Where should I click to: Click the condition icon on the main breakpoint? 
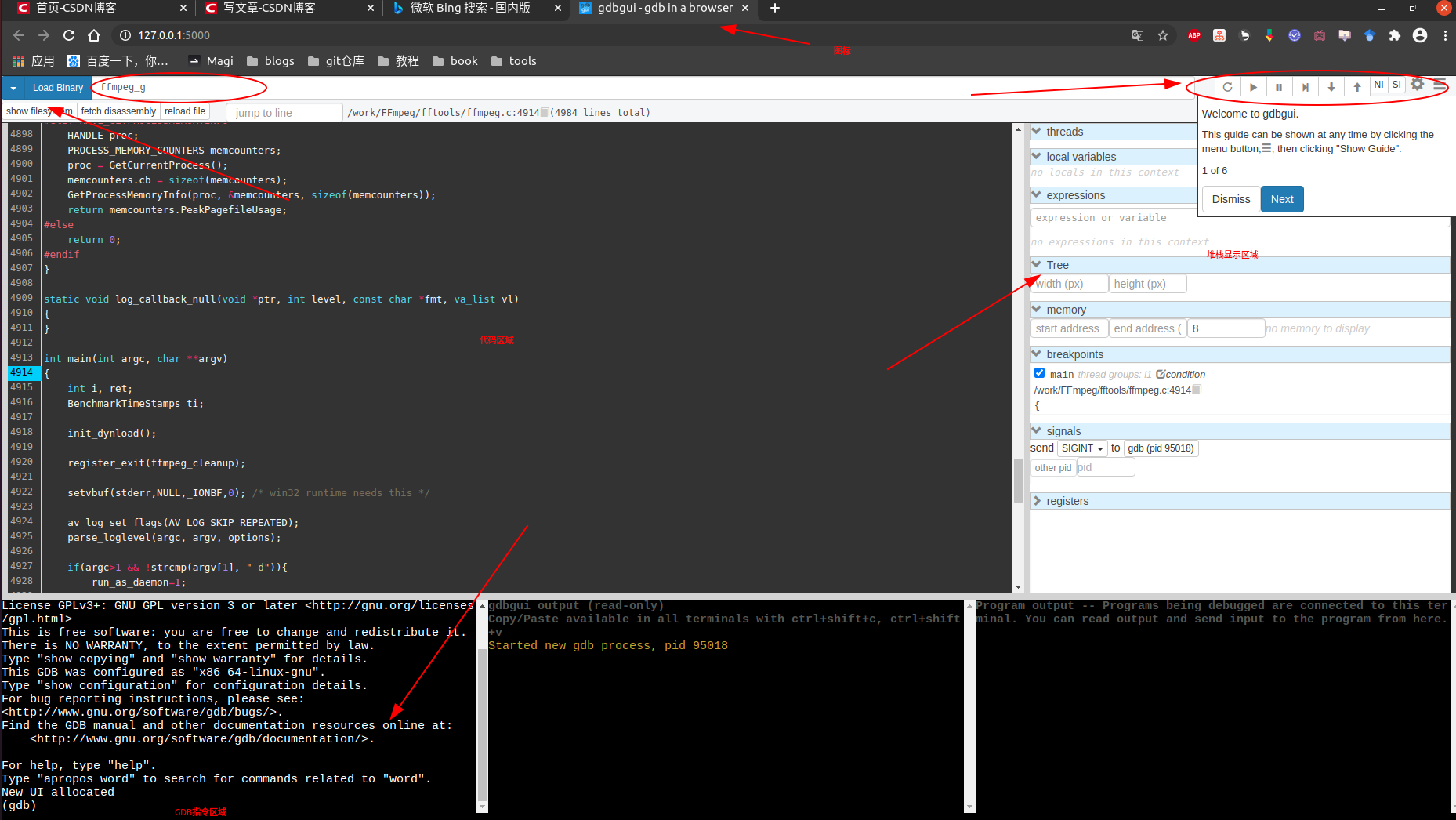coord(1161,374)
